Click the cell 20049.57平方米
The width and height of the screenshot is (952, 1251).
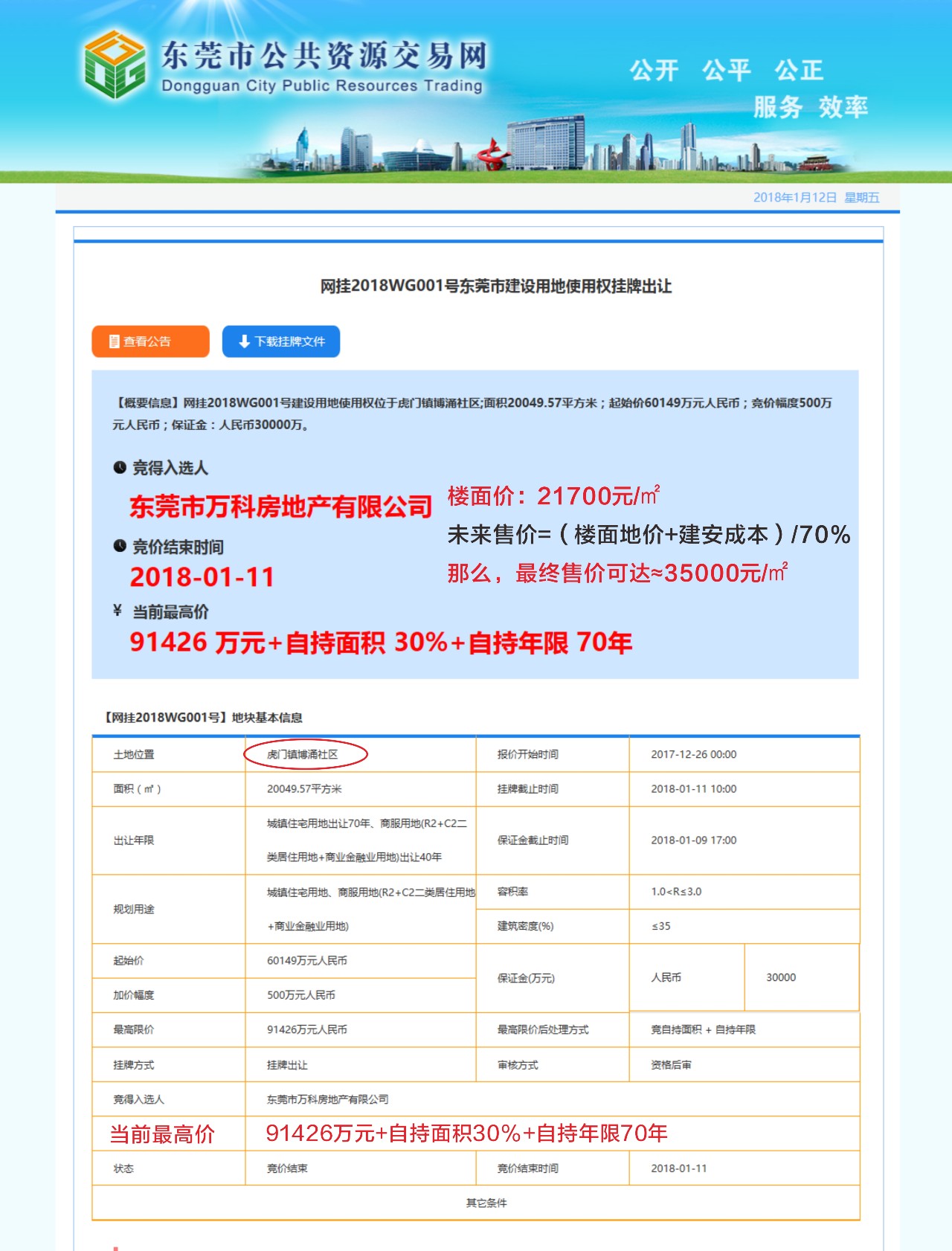click(x=304, y=789)
